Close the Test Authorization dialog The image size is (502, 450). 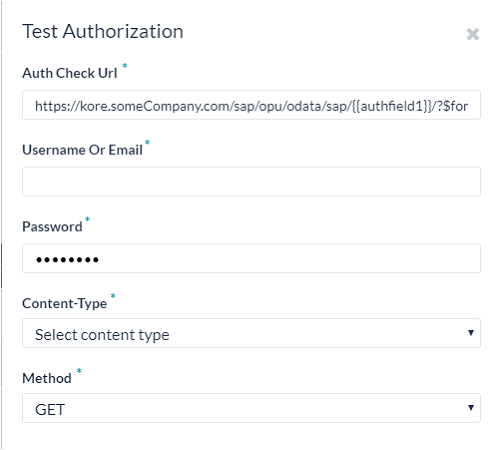tap(473, 34)
